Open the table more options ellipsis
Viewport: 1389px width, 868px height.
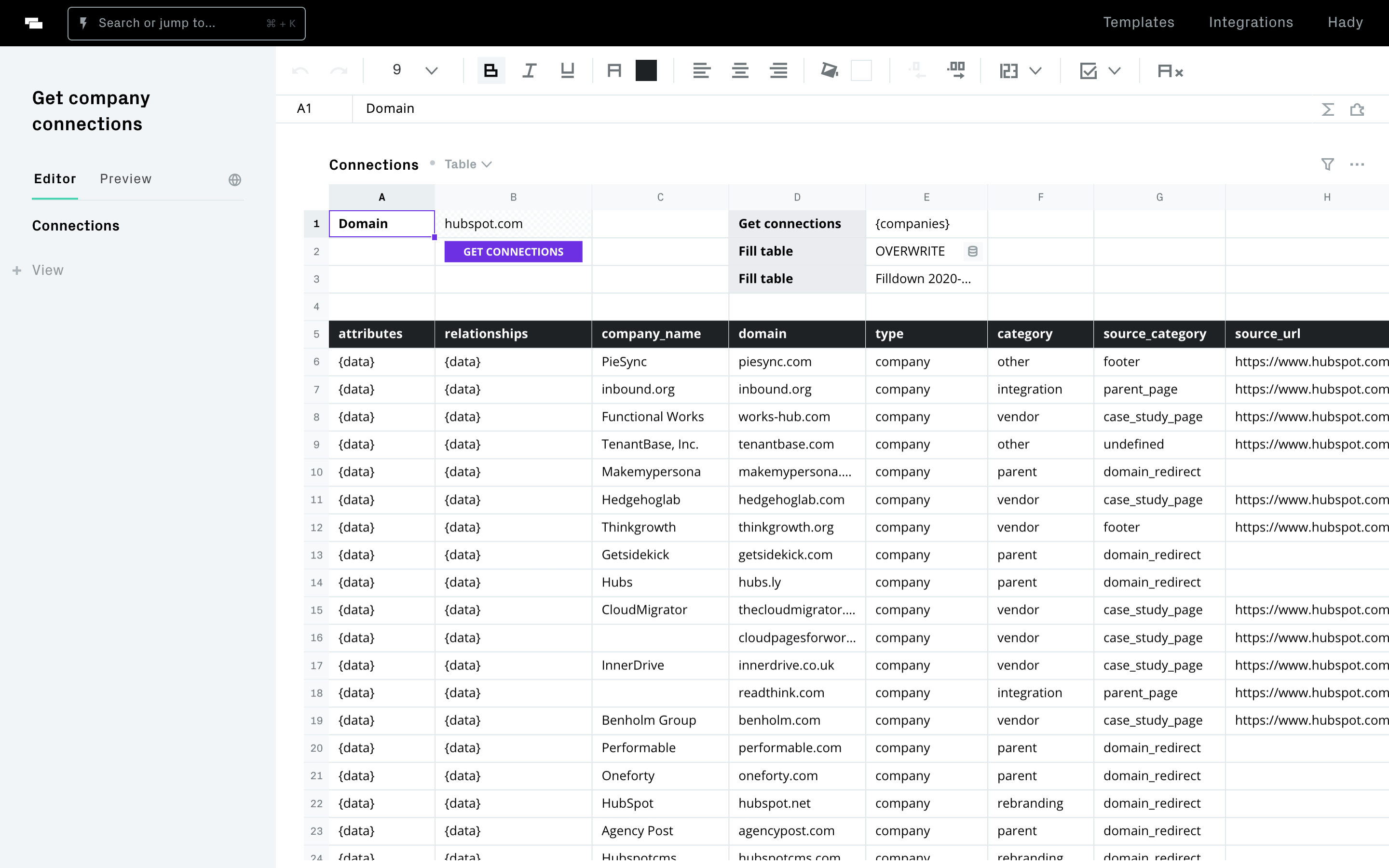pyautogui.click(x=1357, y=165)
